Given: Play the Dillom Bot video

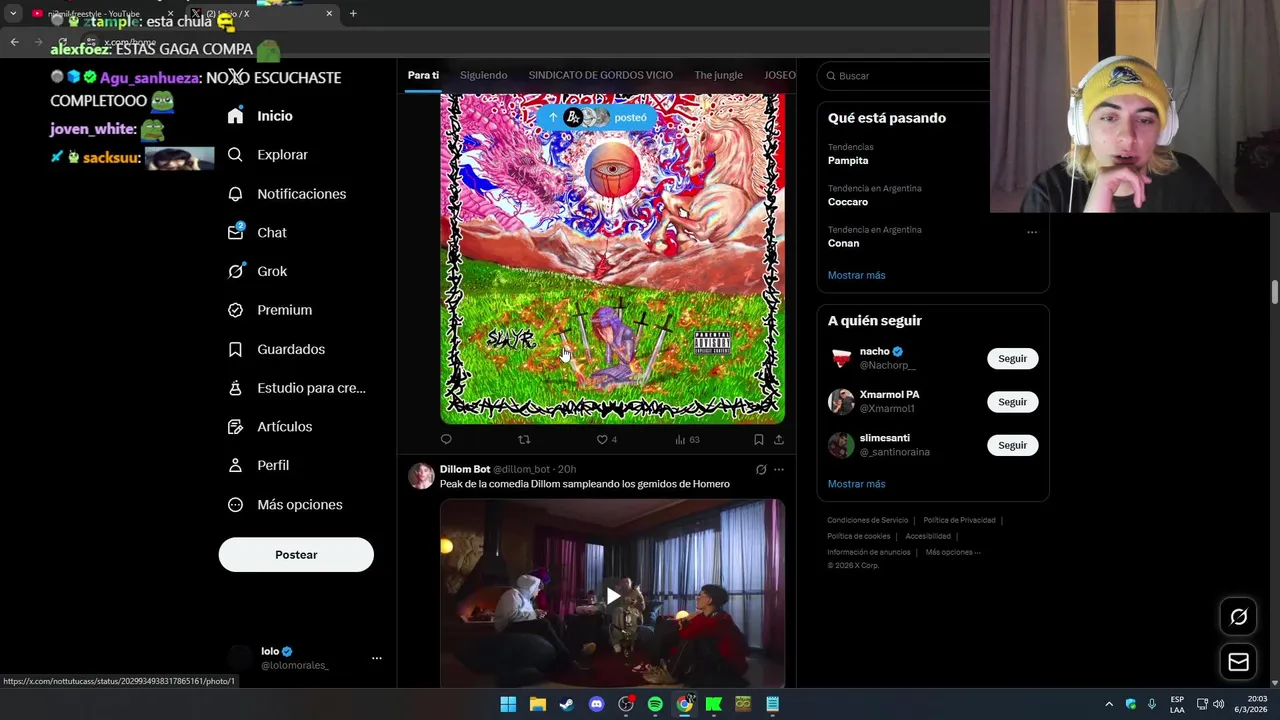Looking at the screenshot, I should 613,596.
